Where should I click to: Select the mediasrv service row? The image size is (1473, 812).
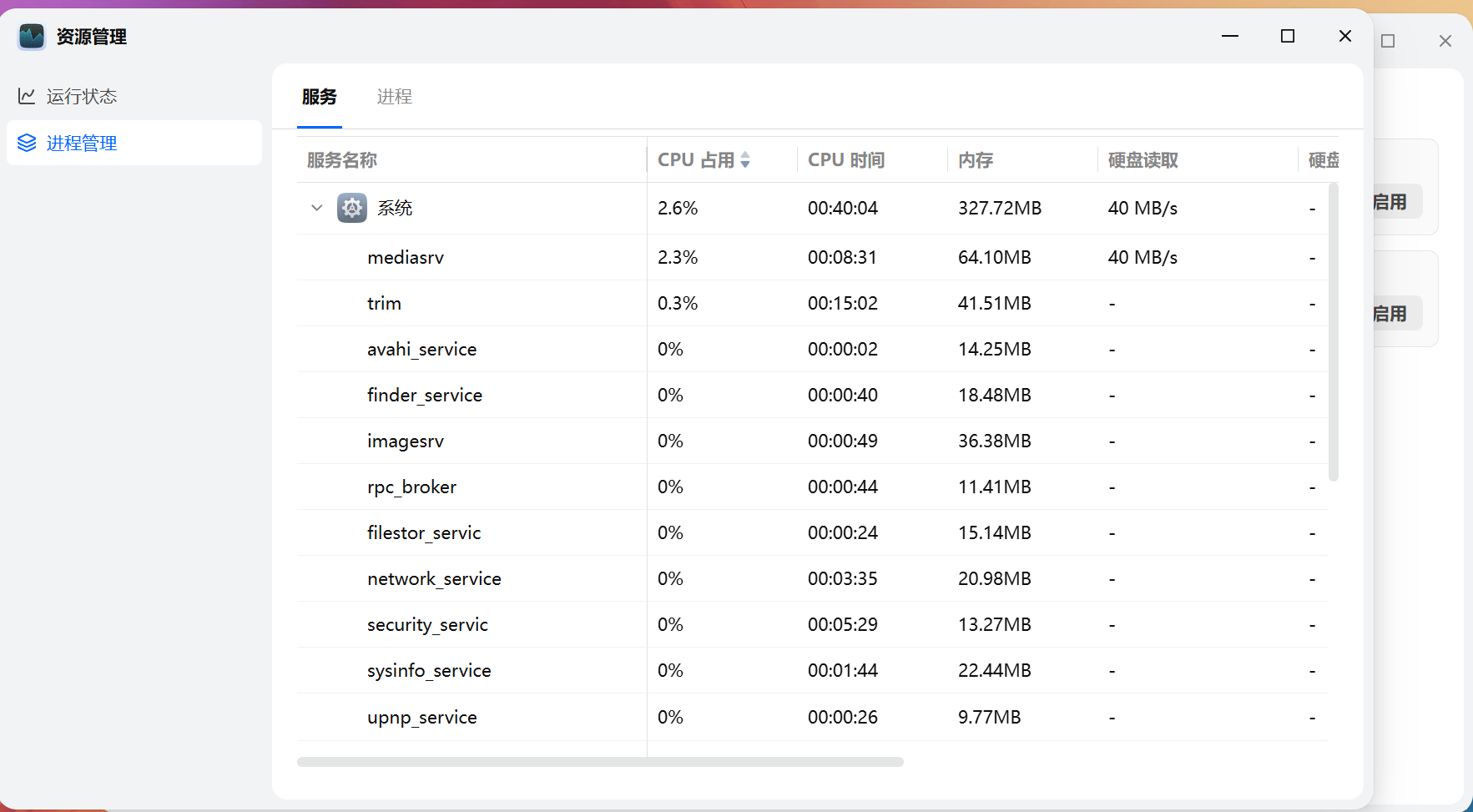pos(813,257)
